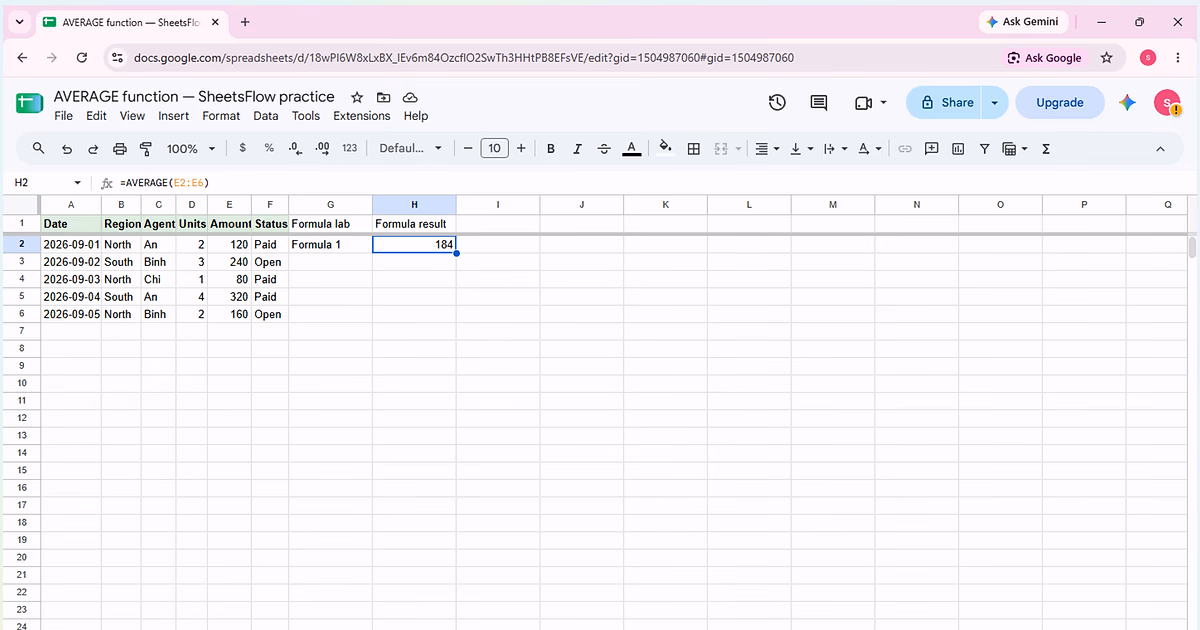Open the Insert menu
Viewport: 1200px width, 630px height.
pos(174,116)
